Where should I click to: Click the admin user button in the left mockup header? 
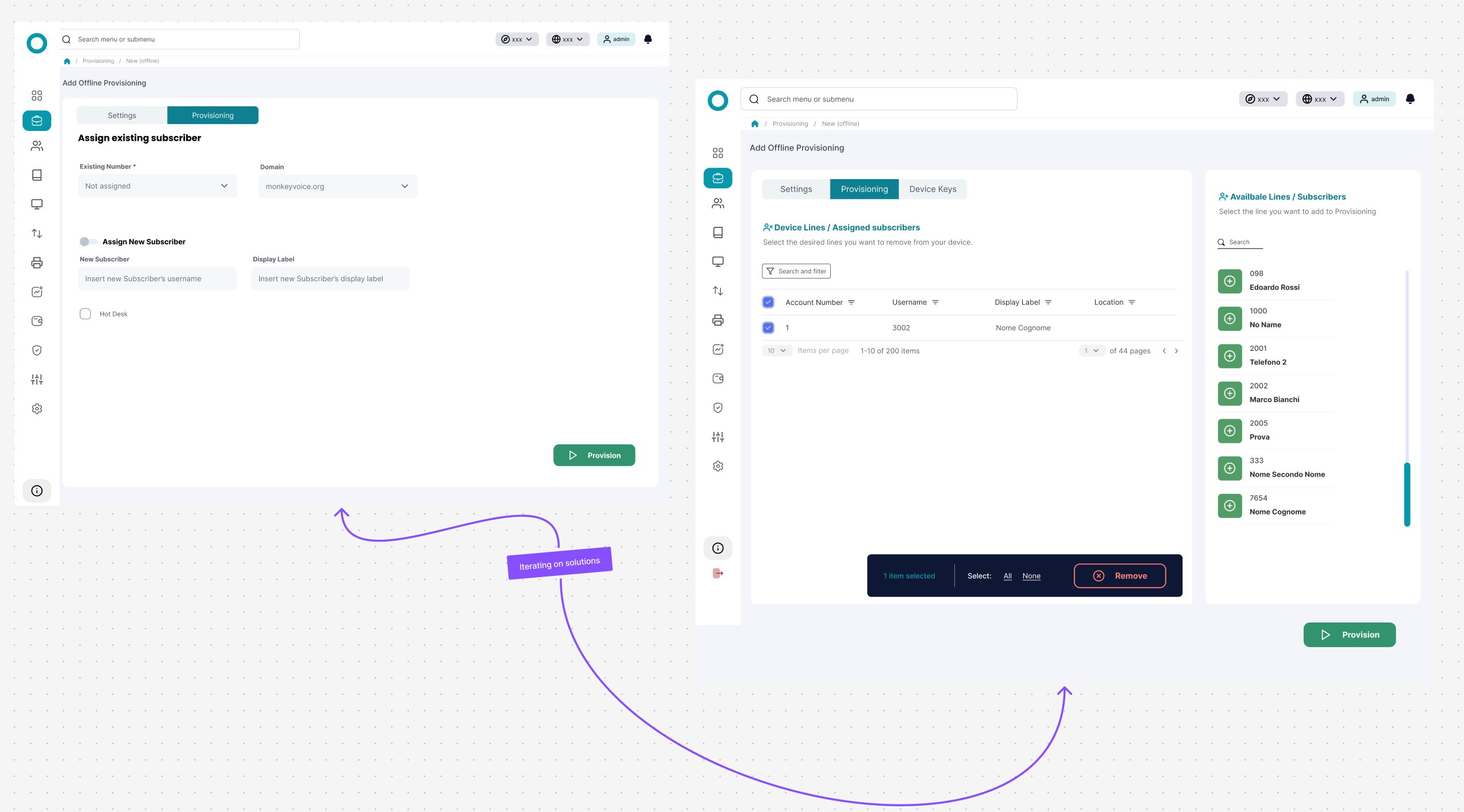click(616, 39)
